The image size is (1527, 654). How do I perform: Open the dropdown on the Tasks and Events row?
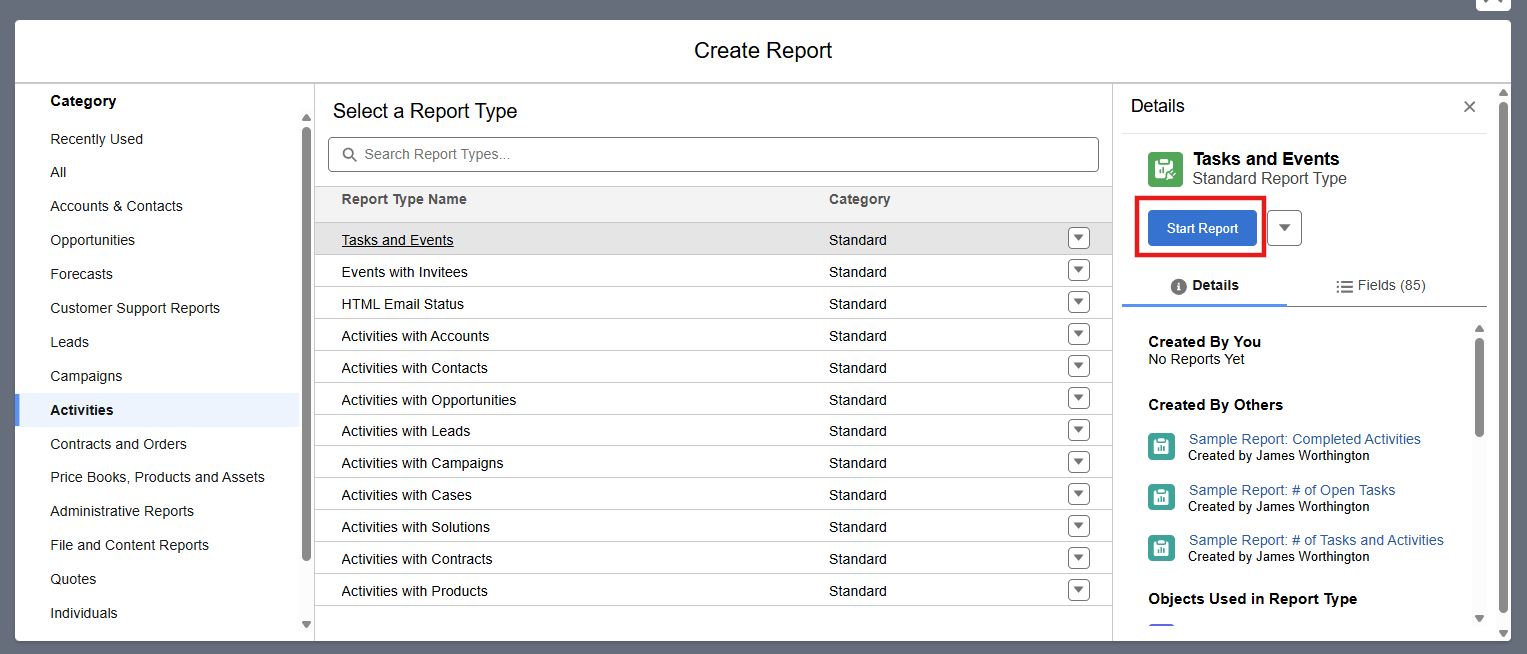click(1078, 238)
